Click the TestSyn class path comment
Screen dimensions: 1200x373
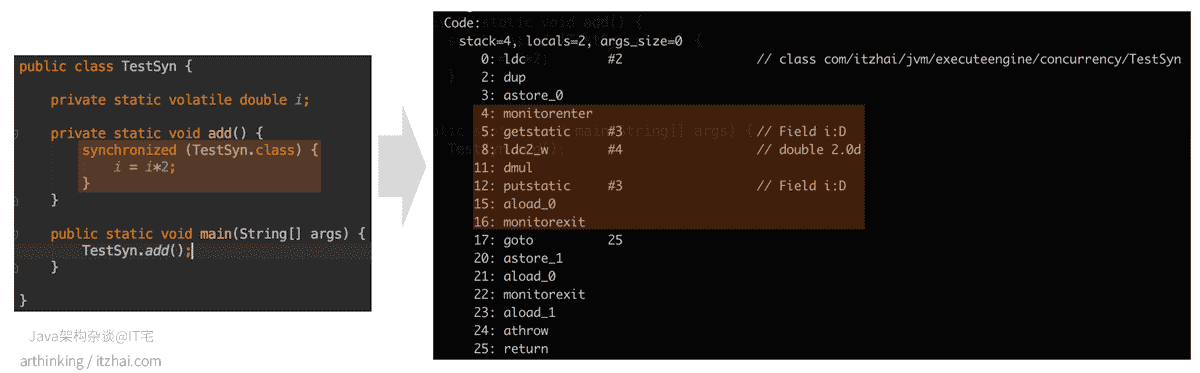pyautogui.click(x=968, y=60)
